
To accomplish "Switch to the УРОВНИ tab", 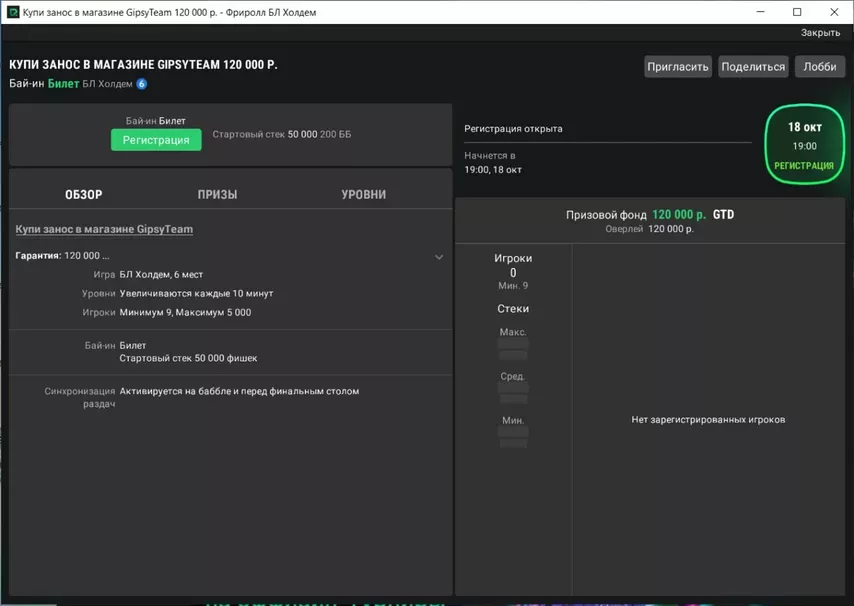I will tap(363, 195).
